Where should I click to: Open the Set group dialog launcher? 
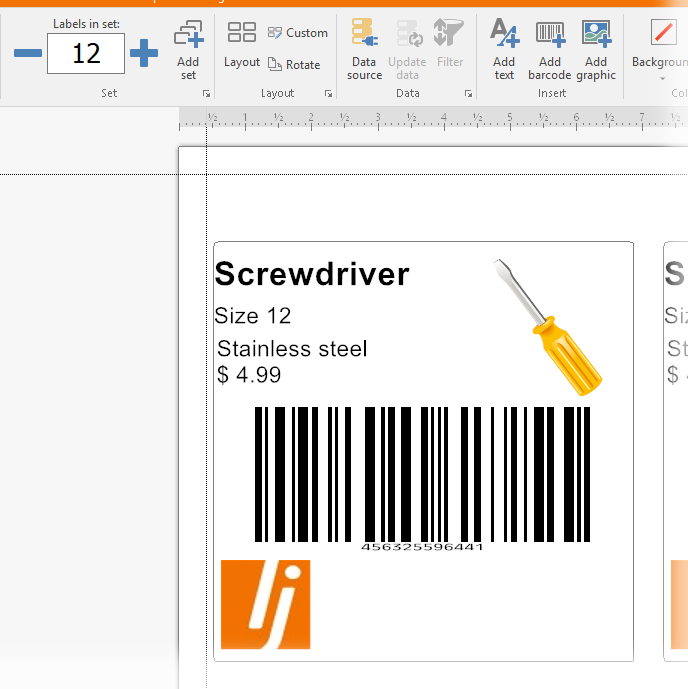(206, 94)
